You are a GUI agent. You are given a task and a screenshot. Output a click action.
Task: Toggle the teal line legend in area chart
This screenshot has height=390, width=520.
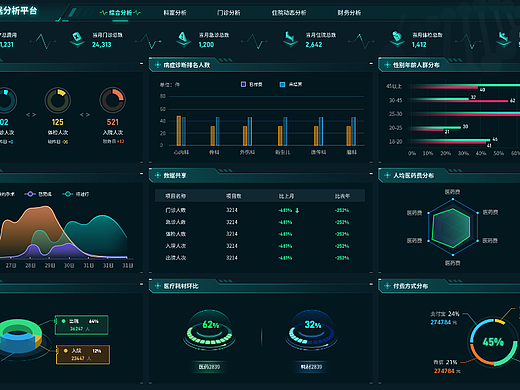click(68, 194)
